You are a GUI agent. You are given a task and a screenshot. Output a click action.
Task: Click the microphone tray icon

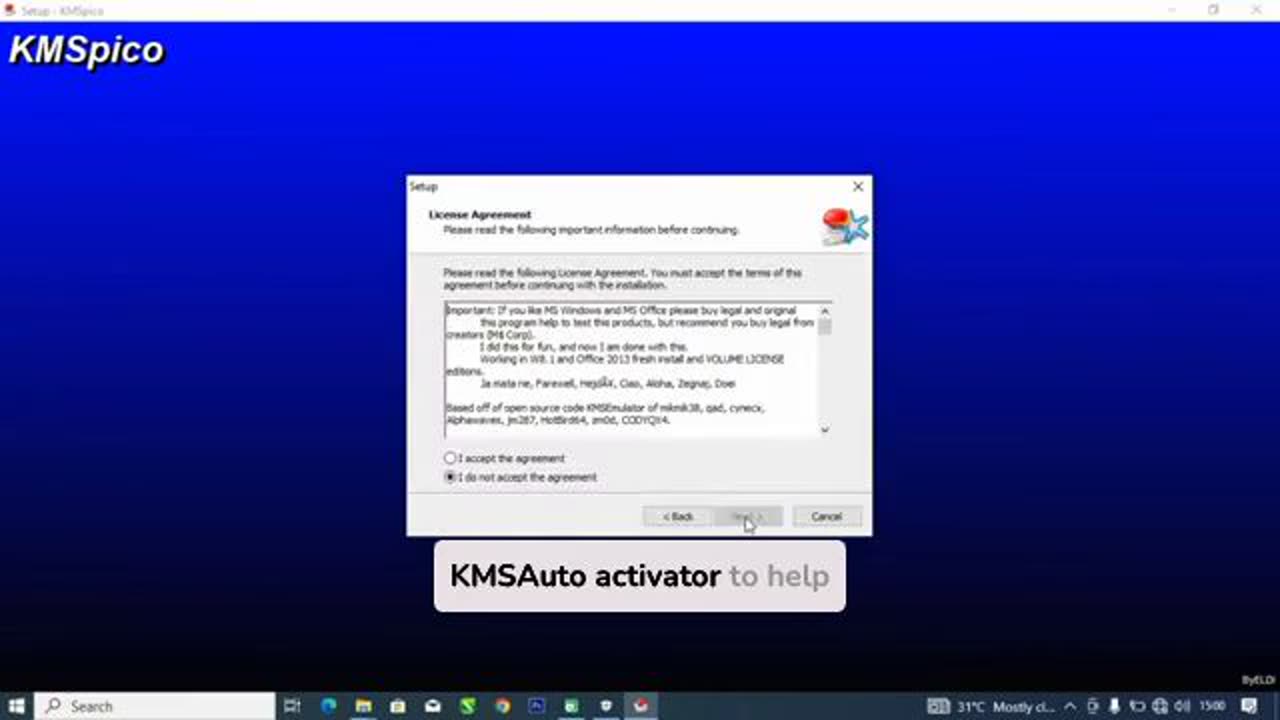click(1114, 707)
